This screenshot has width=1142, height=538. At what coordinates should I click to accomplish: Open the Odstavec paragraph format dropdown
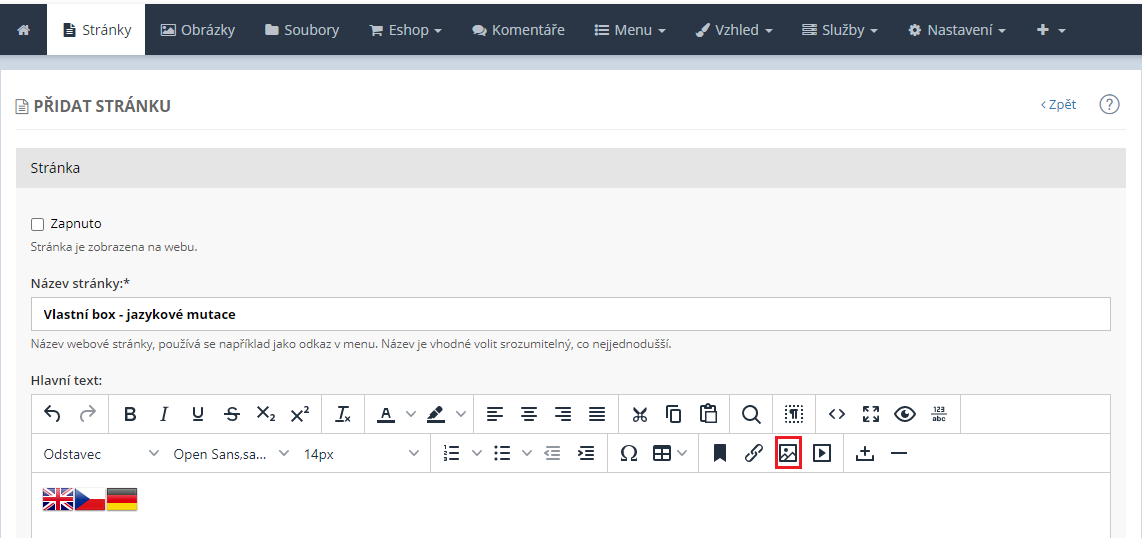point(100,454)
